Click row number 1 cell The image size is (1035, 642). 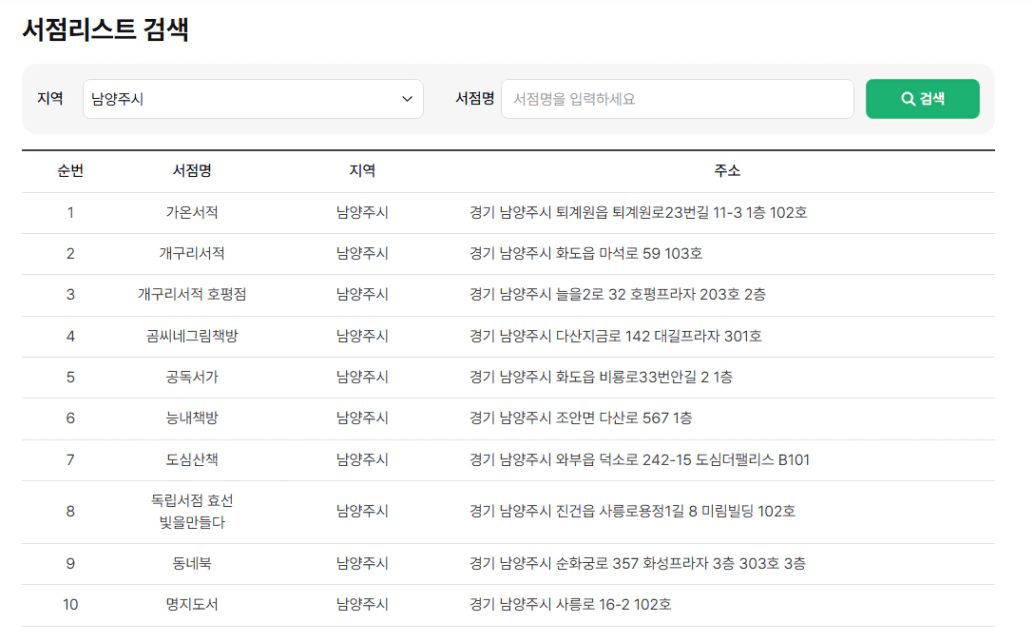tap(70, 212)
